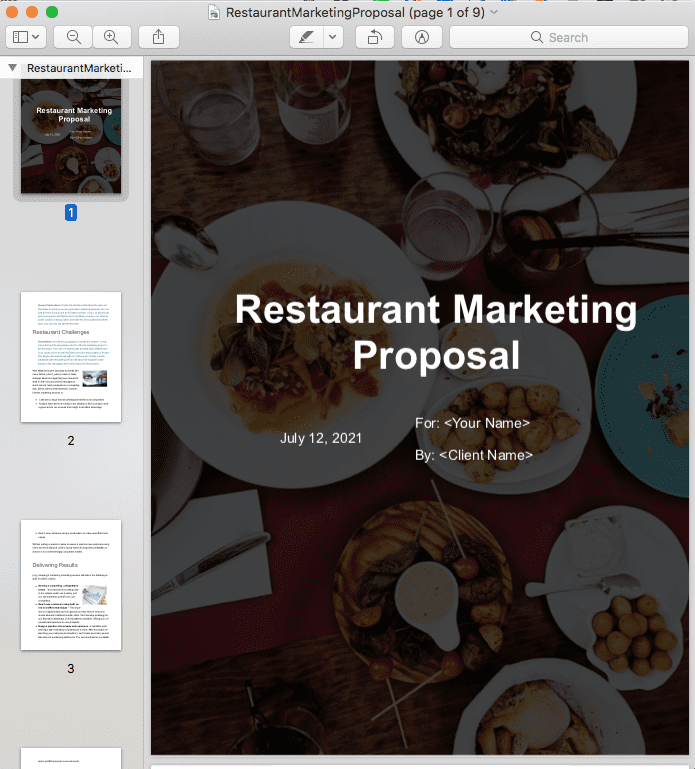
Task: Open the title bar dropdown chevron
Action: pos(495,12)
